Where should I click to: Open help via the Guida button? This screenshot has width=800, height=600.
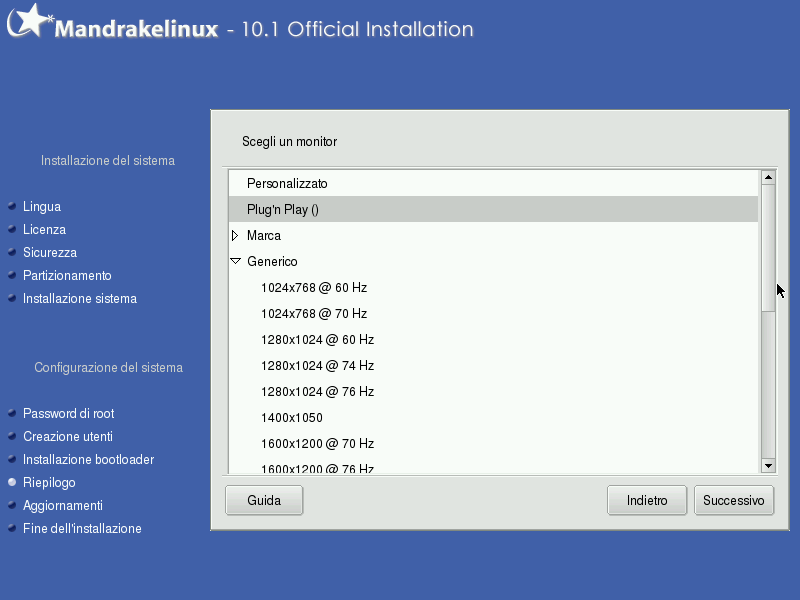tap(264, 500)
